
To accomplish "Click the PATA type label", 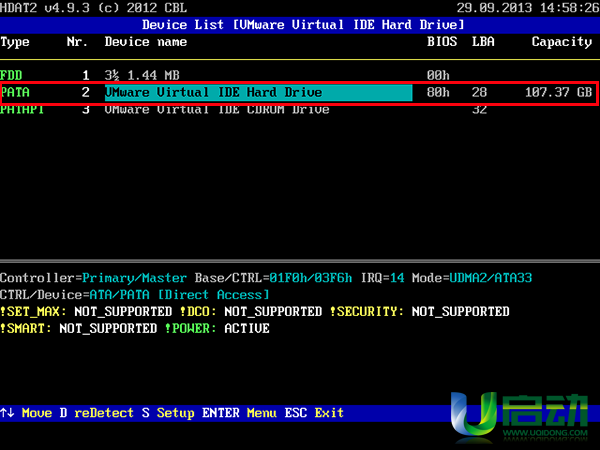I will coord(15,93).
